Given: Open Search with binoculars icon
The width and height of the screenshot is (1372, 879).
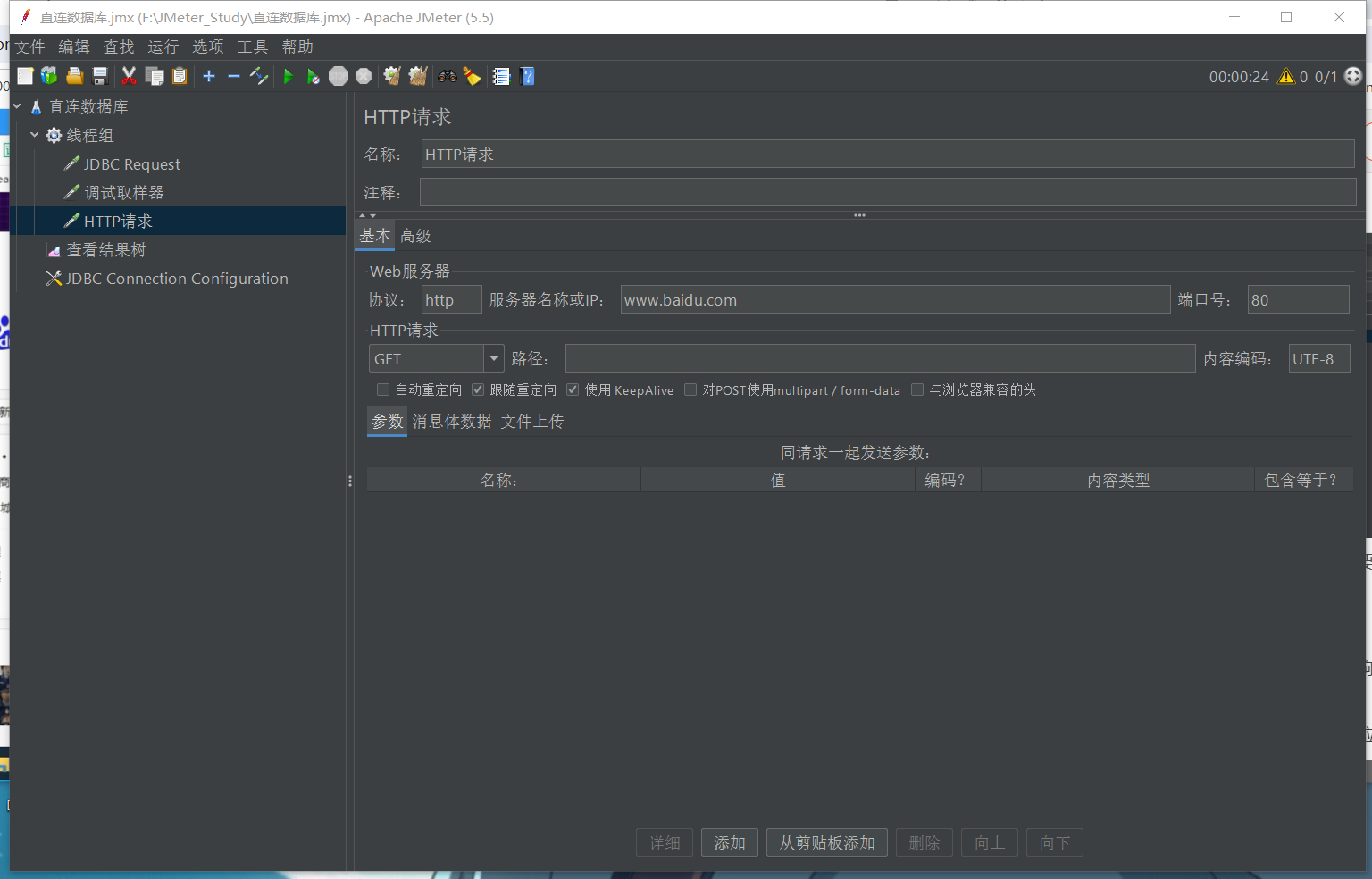Looking at the screenshot, I should coord(448,77).
